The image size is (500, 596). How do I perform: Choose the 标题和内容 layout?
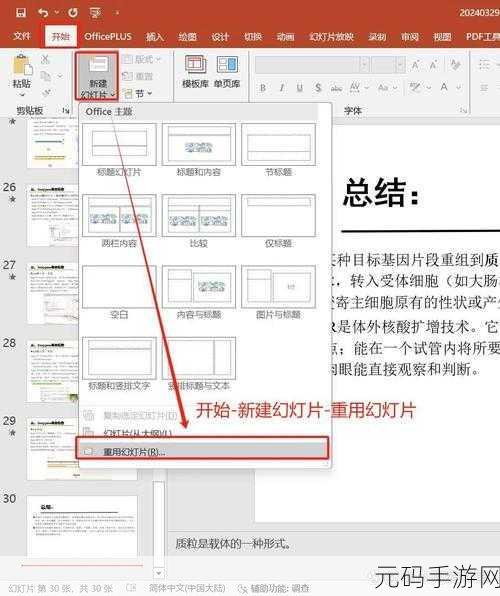[x=198, y=150]
